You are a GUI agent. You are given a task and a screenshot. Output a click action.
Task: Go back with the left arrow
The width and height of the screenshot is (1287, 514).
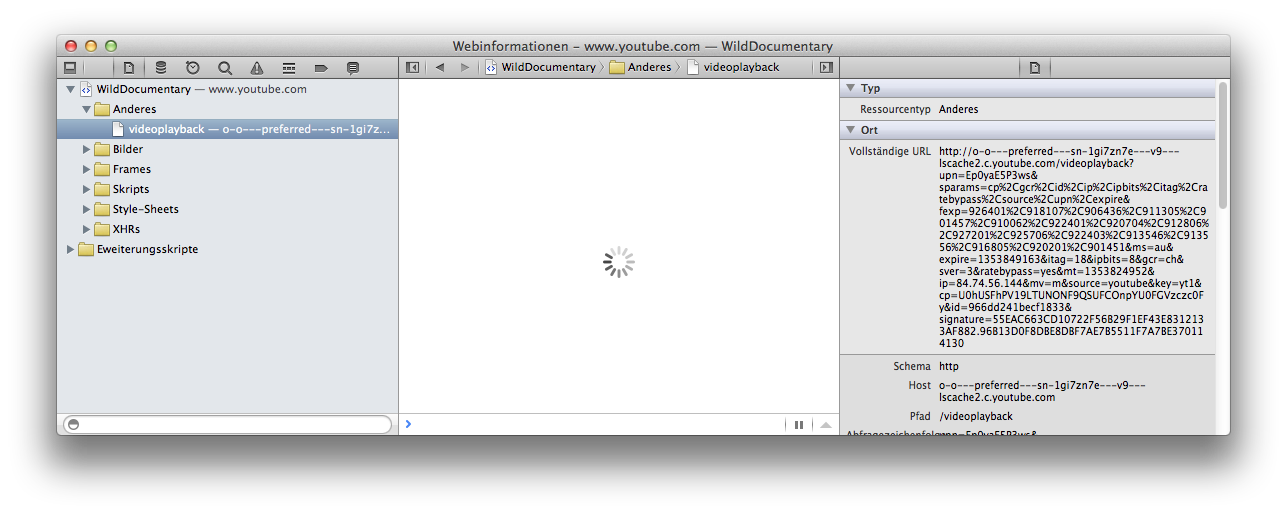click(x=440, y=67)
